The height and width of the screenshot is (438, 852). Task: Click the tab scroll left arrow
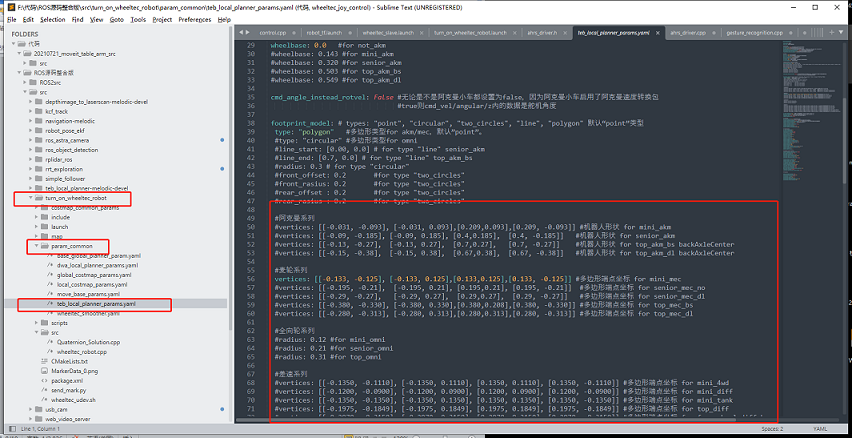click(241, 33)
